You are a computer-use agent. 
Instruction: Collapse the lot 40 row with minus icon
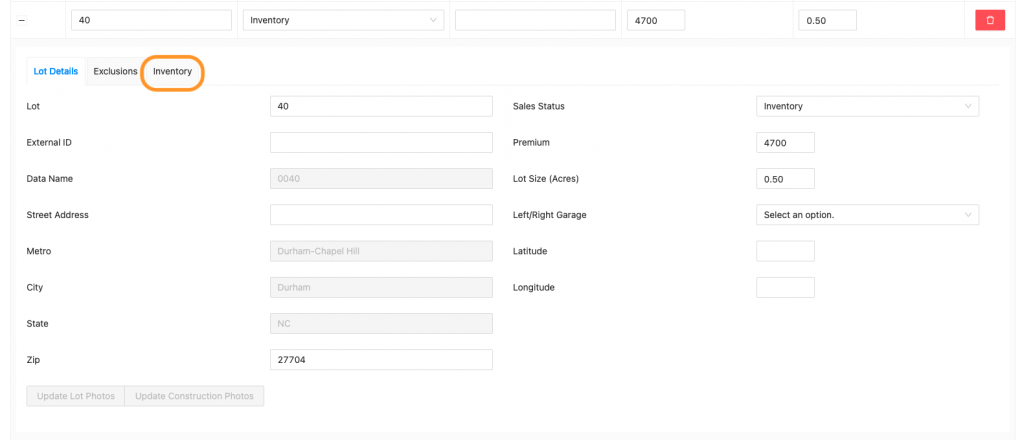22,20
